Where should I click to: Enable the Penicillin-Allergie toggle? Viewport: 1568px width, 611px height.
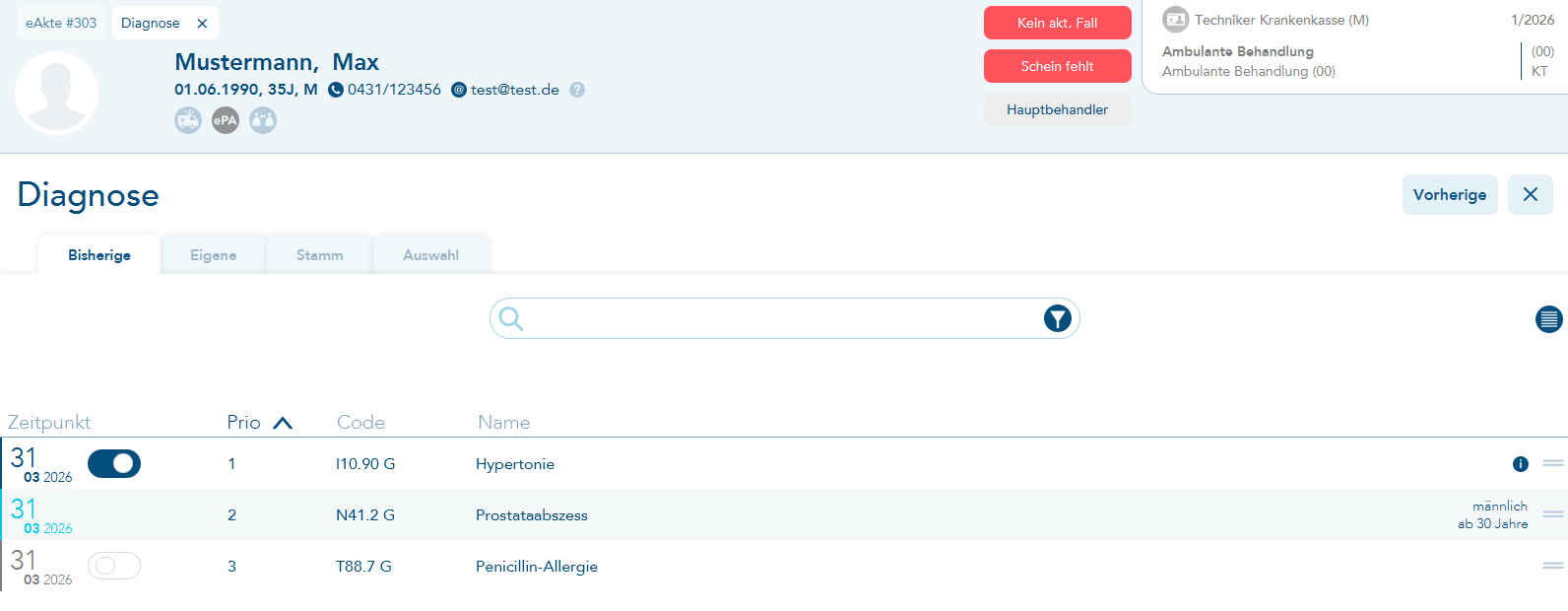pyautogui.click(x=114, y=566)
